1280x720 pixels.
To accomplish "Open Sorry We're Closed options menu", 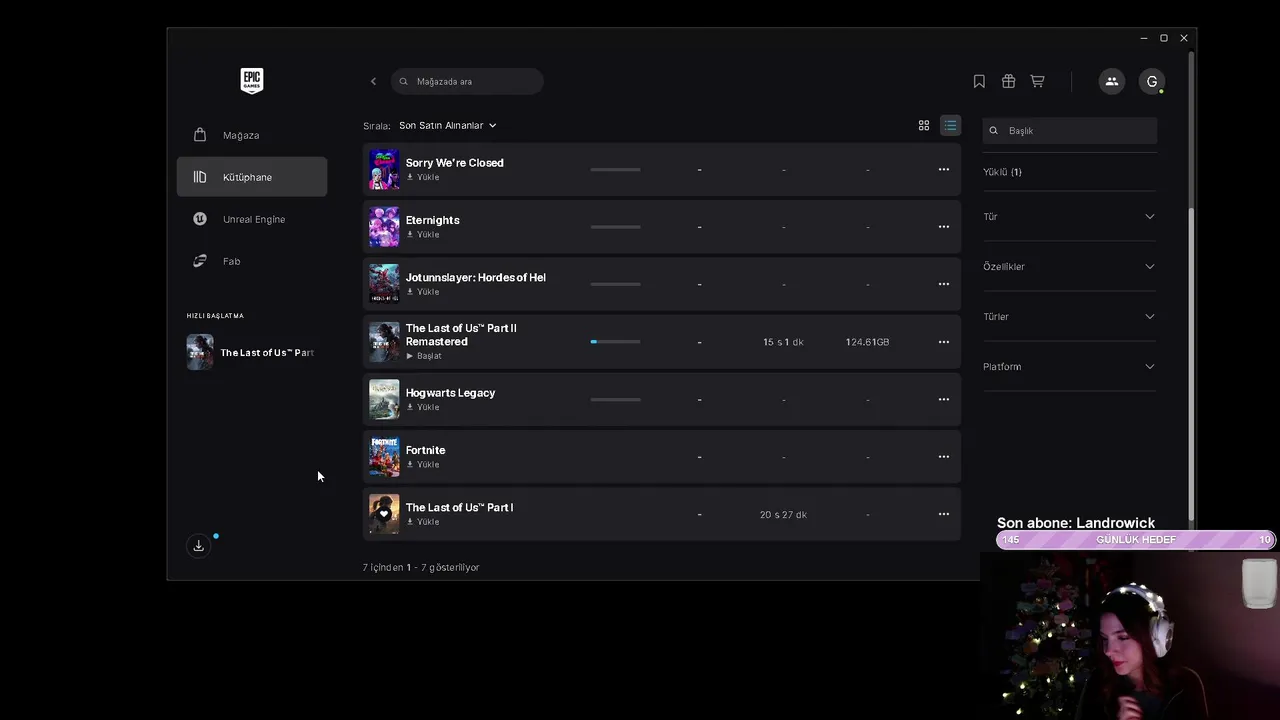I will point(943,169).
